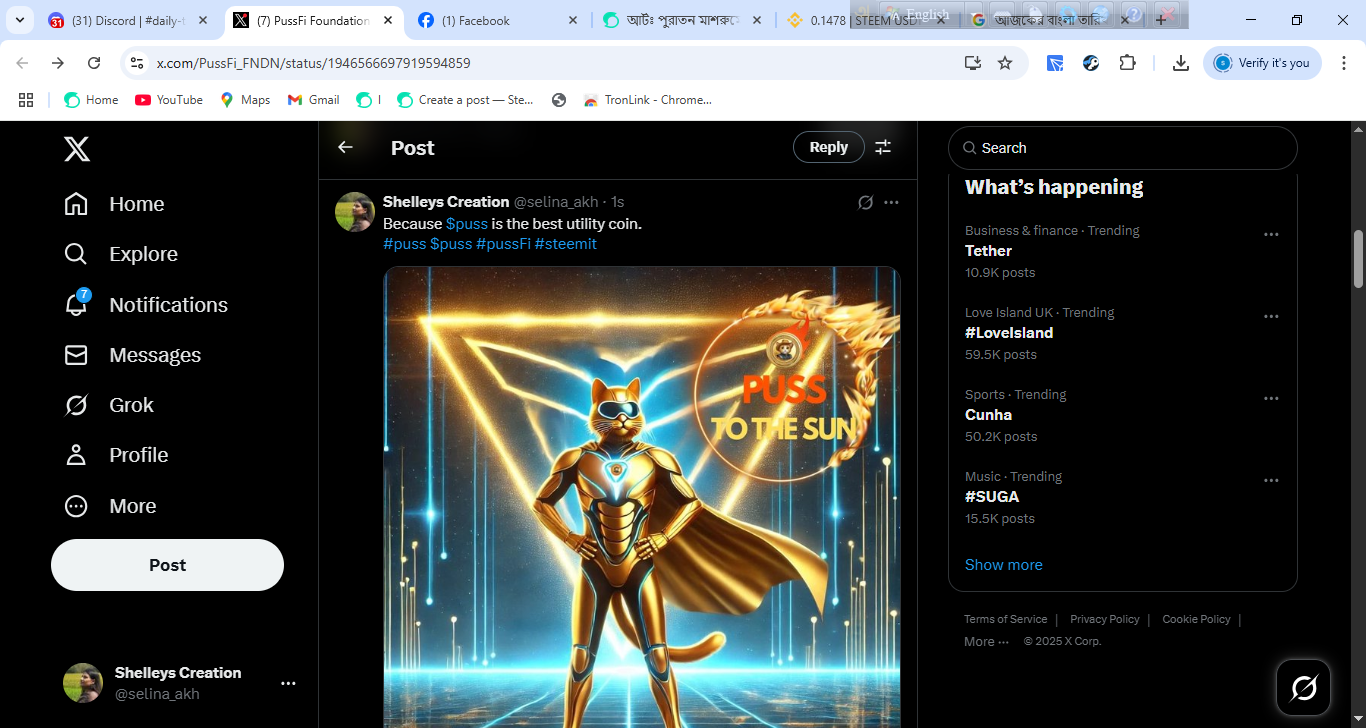Click the Shelleys Creation name on post

(446, 202)
